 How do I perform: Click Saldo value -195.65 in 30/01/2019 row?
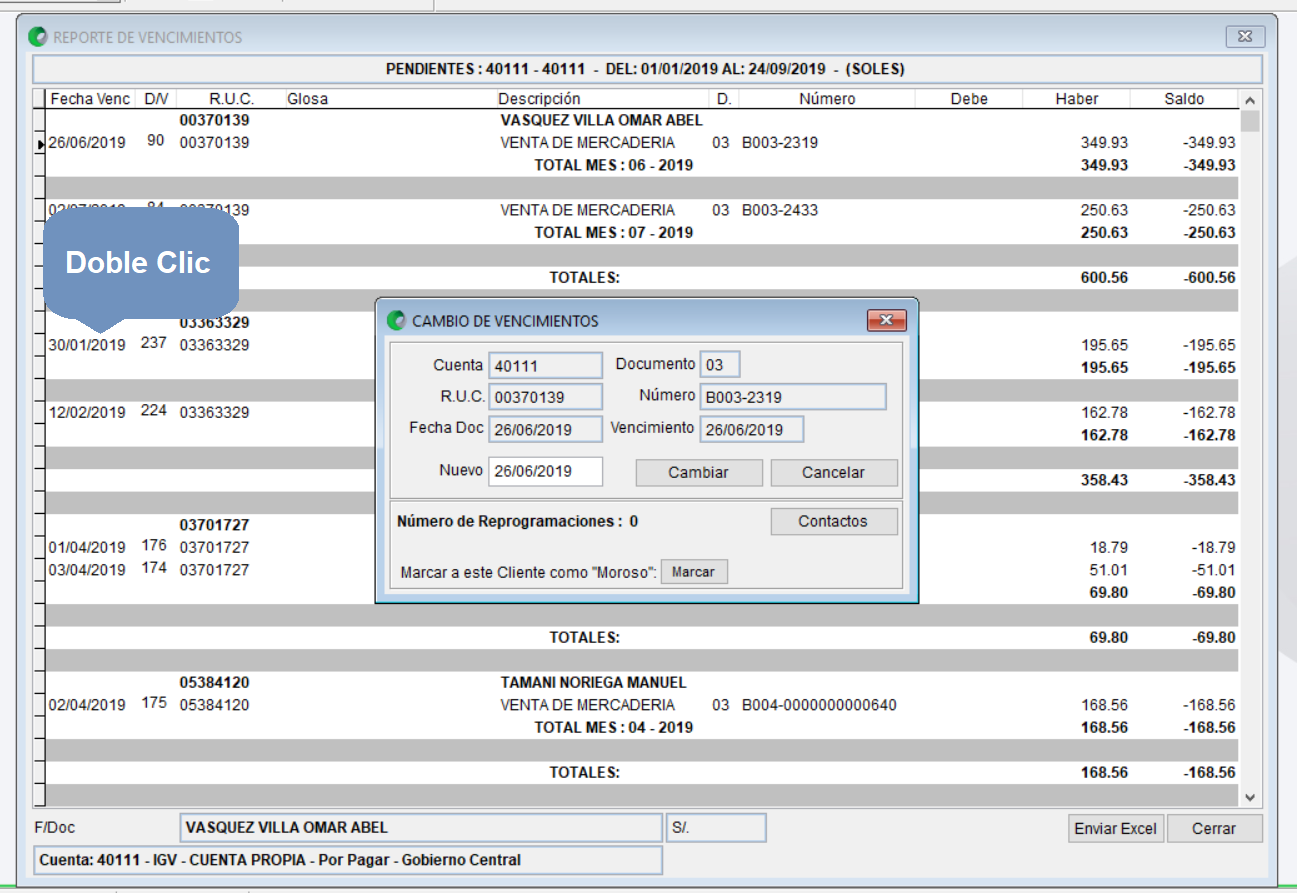click(1209, 345)
